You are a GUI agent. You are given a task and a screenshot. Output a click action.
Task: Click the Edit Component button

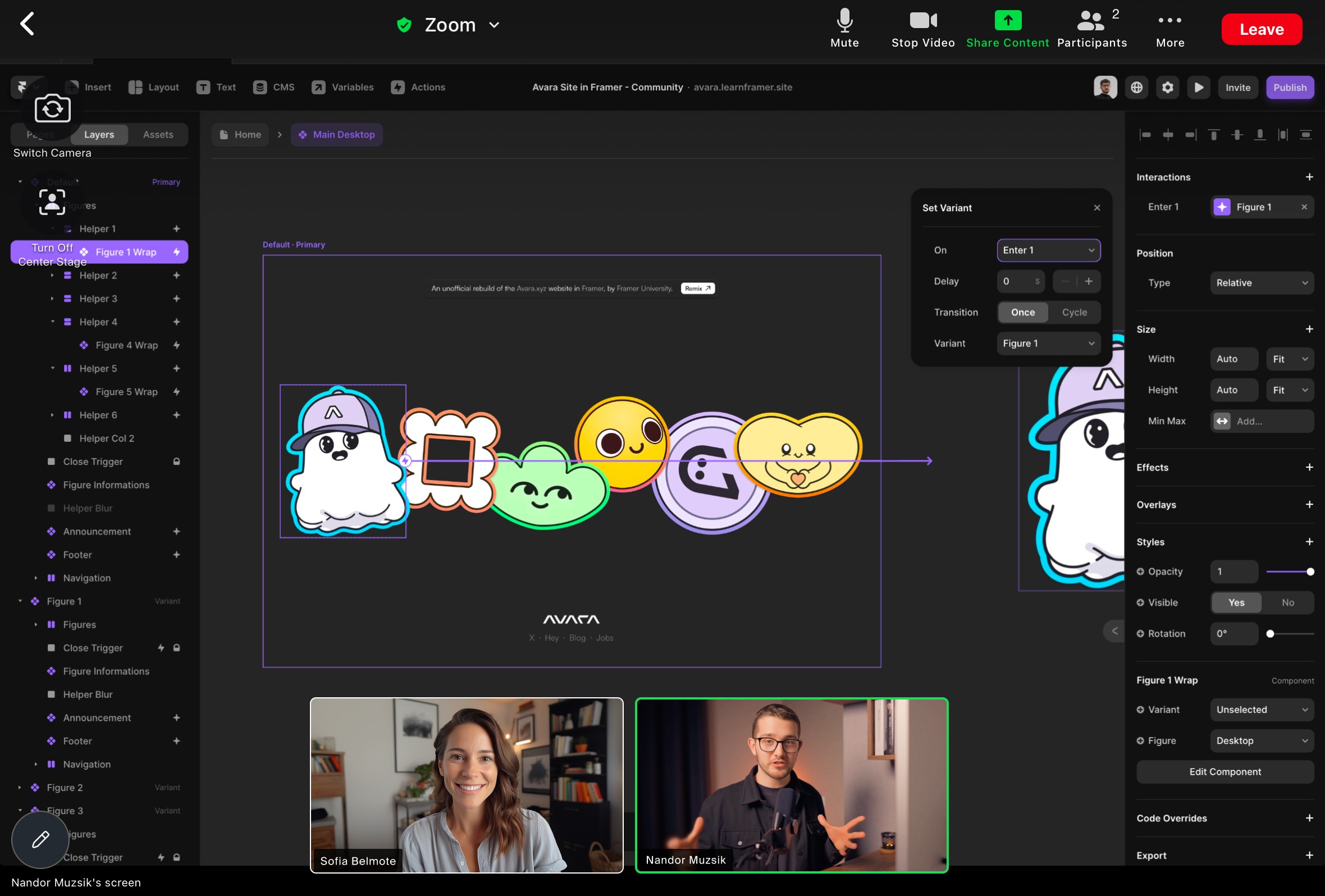[x=1225, y=772]
